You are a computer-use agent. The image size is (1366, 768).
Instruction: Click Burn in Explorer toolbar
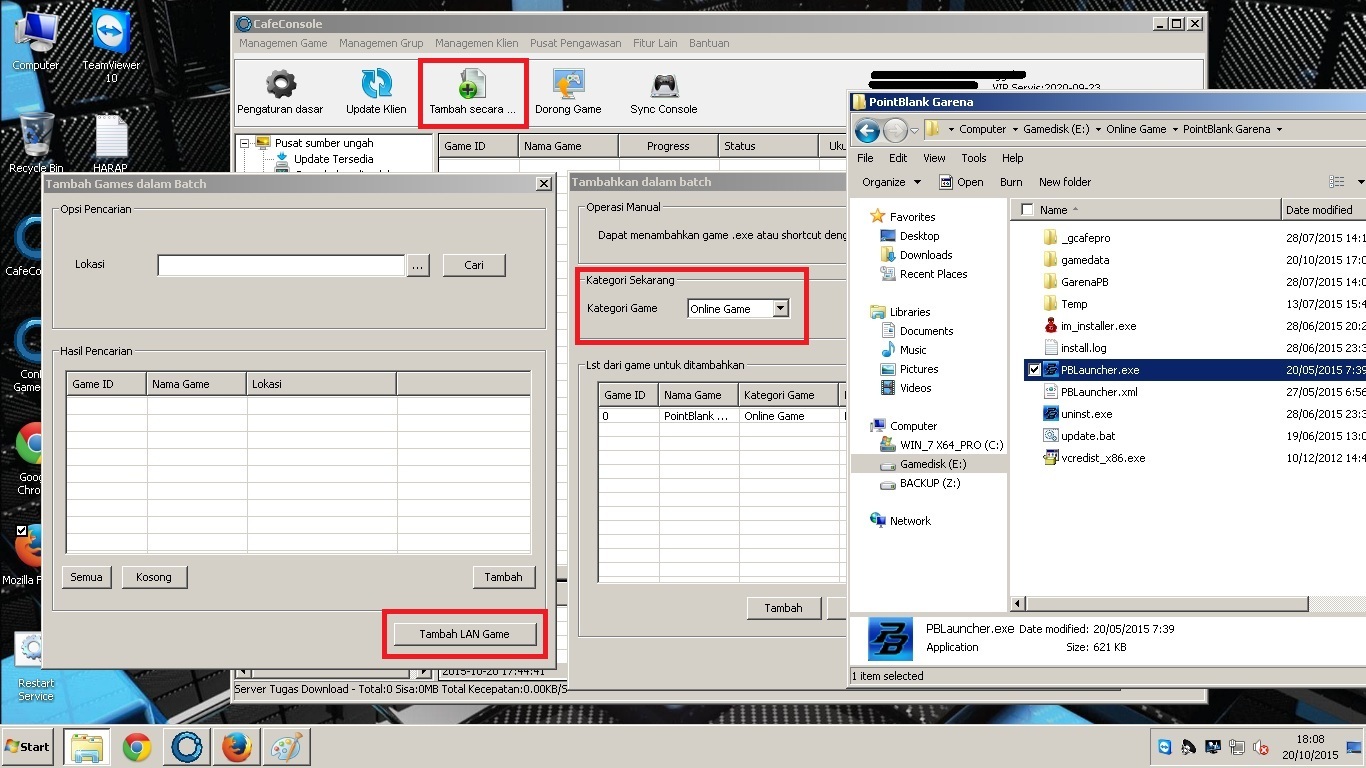click(x=1011, y=182)
